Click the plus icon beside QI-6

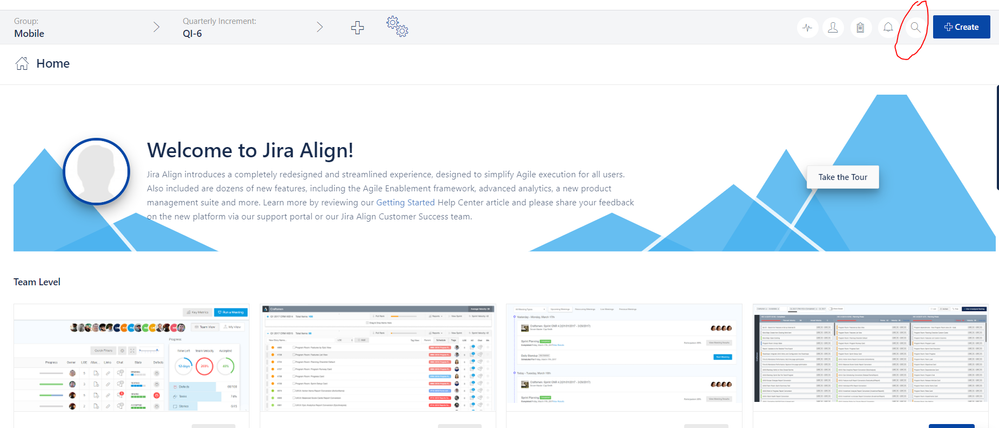[x=357, y=27]
